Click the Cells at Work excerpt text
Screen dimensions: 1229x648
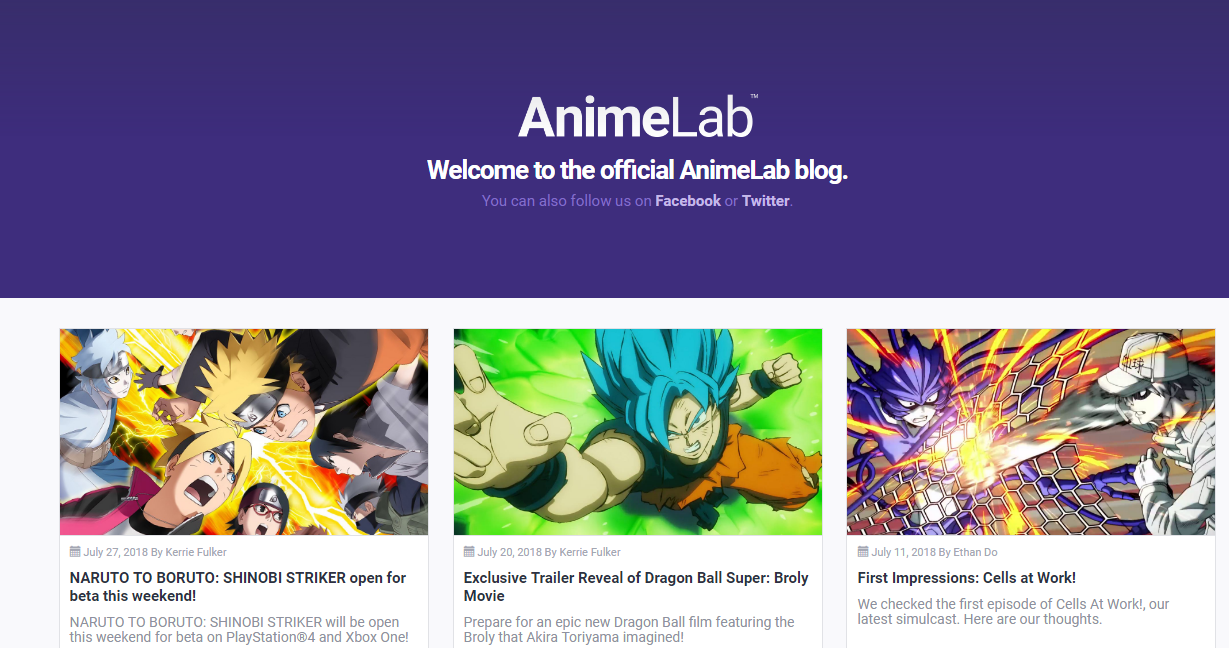[x=1014, y=611]
